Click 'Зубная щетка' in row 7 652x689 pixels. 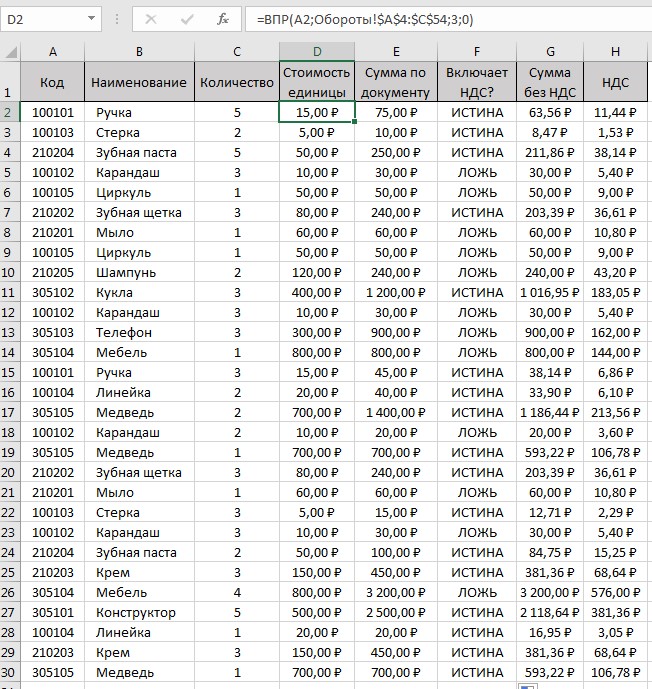click(139, 213)
